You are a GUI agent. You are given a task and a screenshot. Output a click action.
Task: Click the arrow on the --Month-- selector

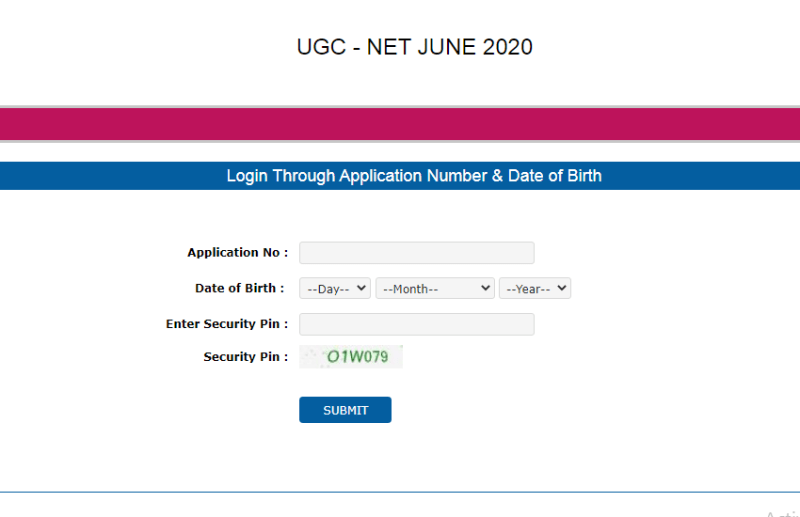tap(486, 288)
